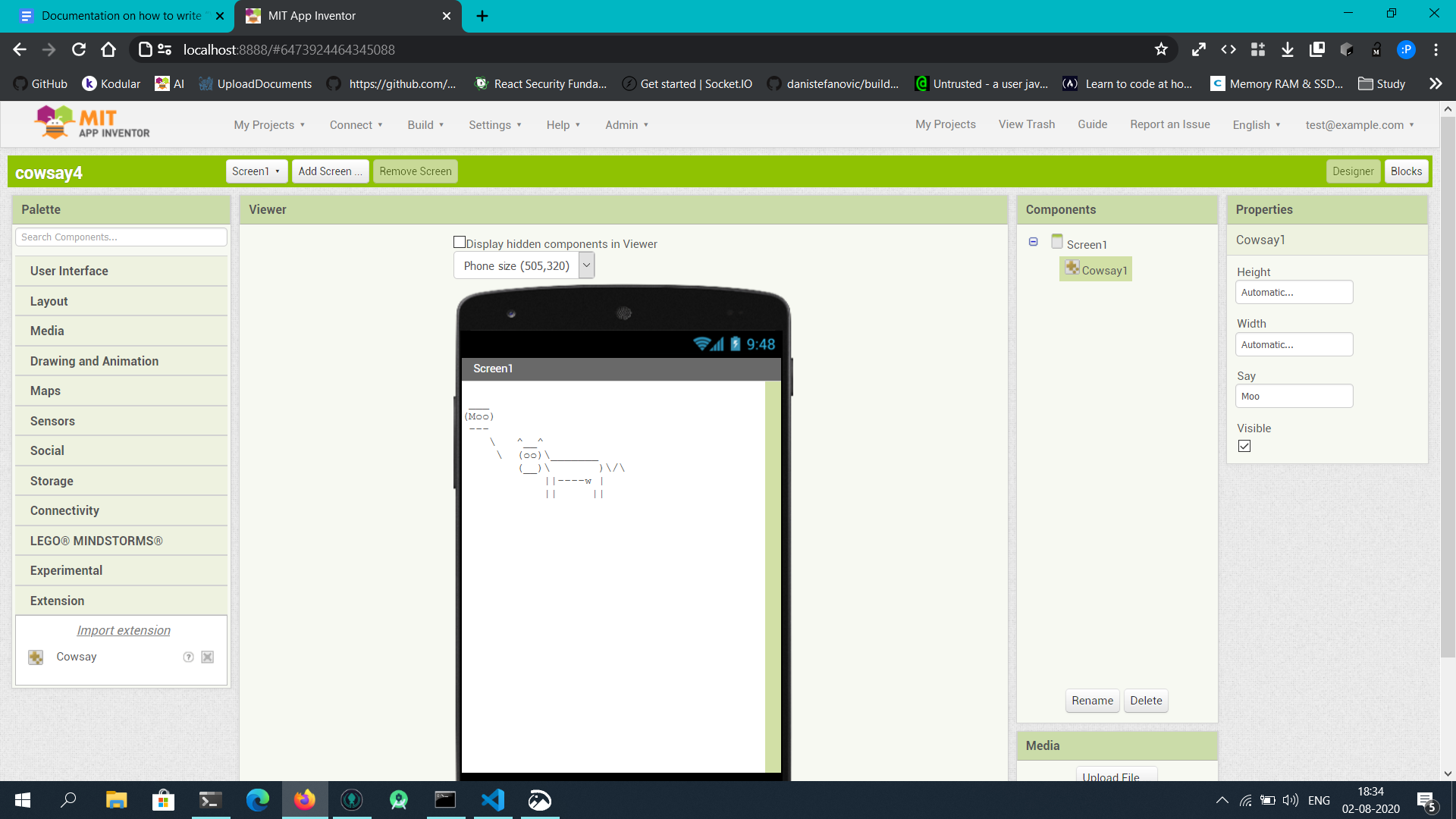Click the MIT App Inventor logo
This screenshot has width=1456, height=819.
point(93,122)
